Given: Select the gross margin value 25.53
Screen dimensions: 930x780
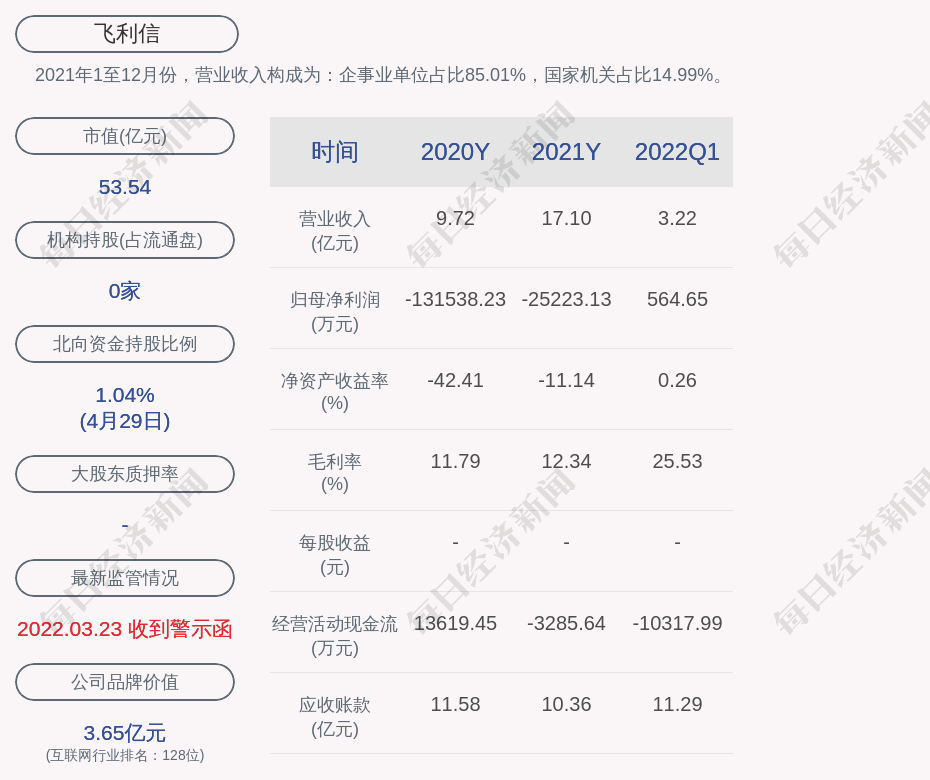Looking at the screenshot, I should coord(677,461).
